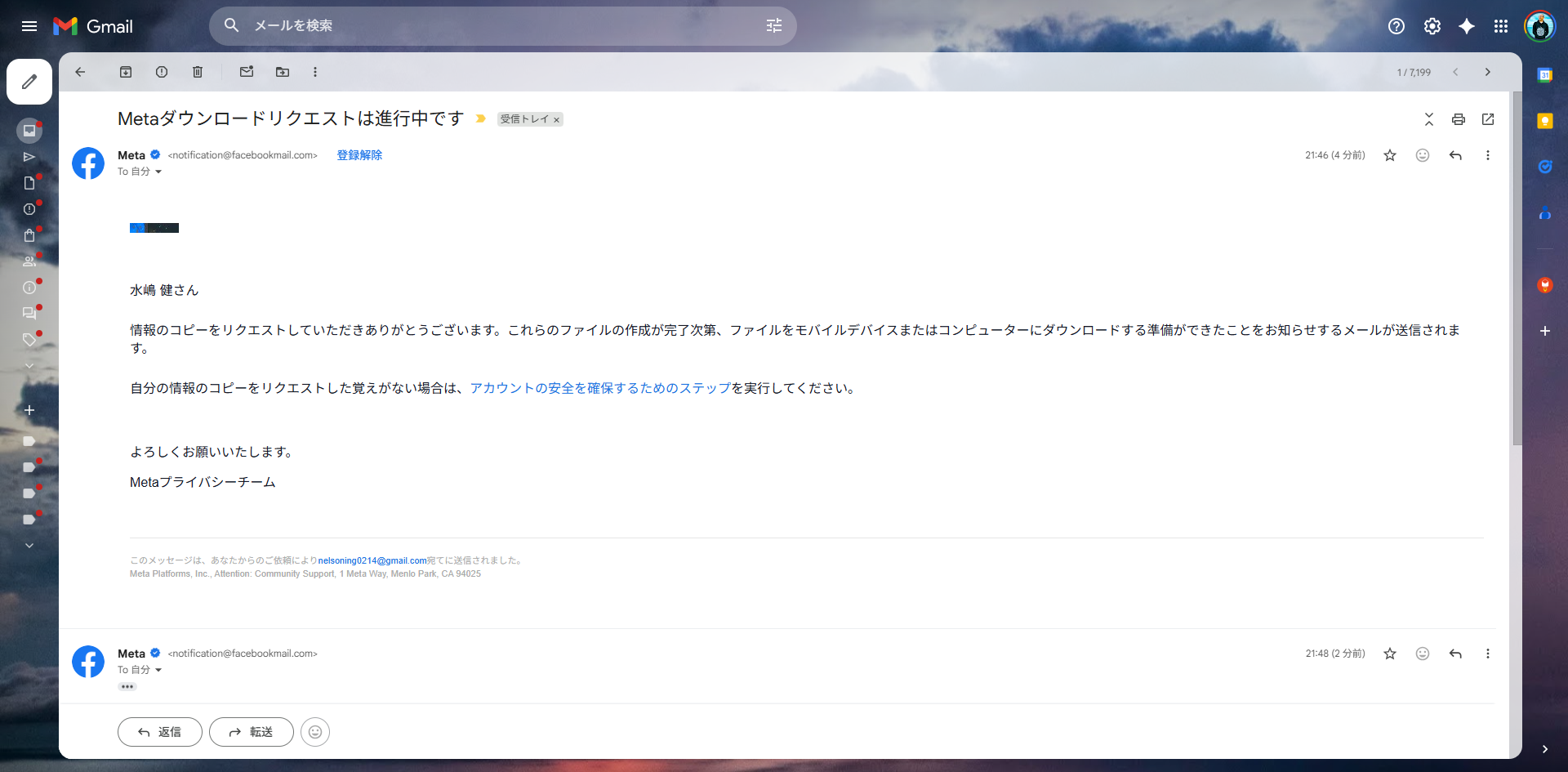Open the Gmail compose pencil button
The width and height of the screenshot is (1568, 772).
point(29,82)
